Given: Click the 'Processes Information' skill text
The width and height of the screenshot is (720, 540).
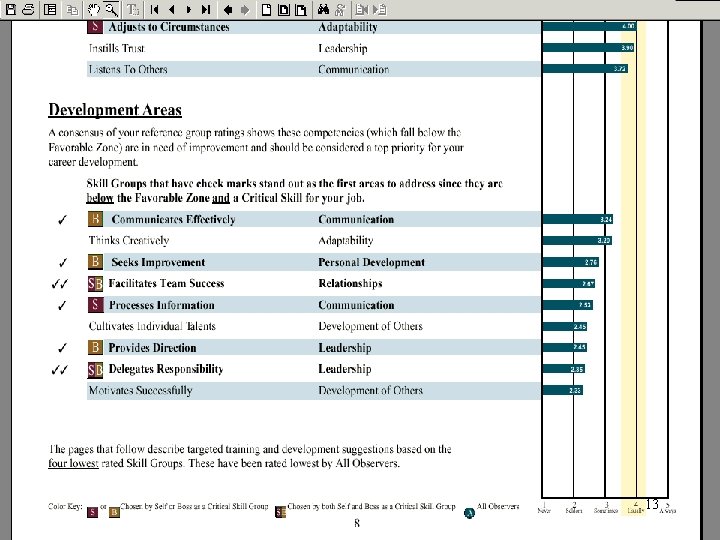Looking at the screenshot, I should (x=162, y=305).
